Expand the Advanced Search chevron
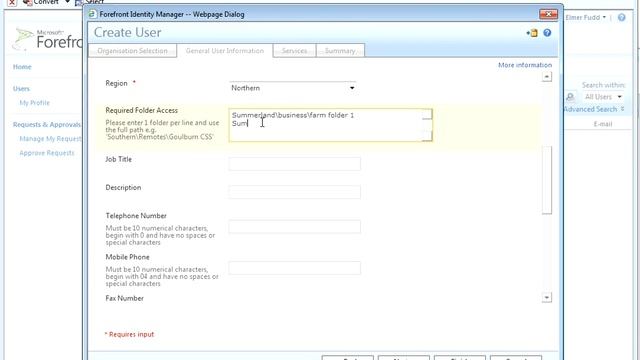This screenshot has height=360, width=640. pos(622,109)
